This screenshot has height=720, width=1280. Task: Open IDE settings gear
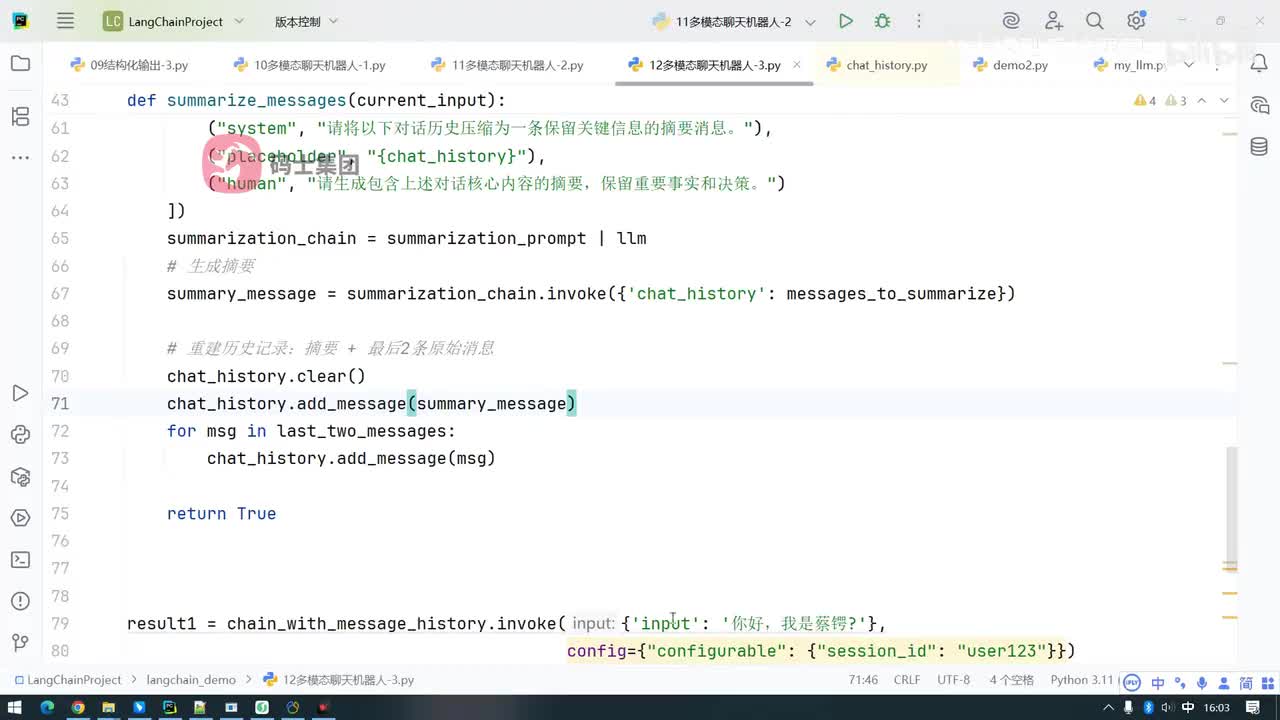click(1136, 21)
